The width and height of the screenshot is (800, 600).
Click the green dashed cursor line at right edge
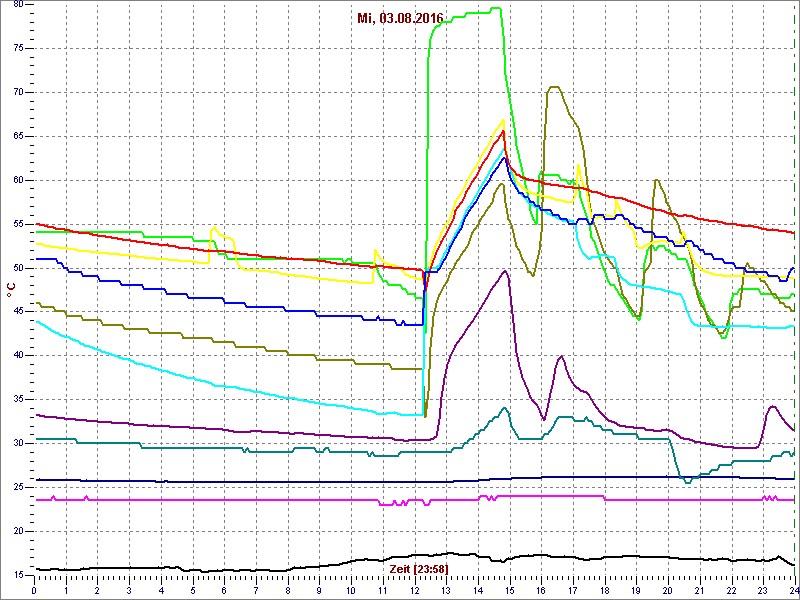pyautogui.click(x=795, y=291)
